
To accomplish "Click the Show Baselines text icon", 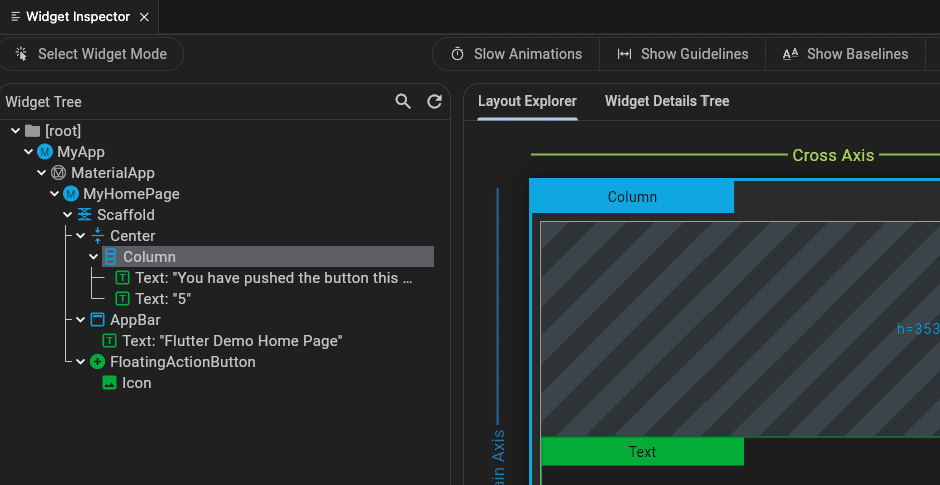I will 790,54.
